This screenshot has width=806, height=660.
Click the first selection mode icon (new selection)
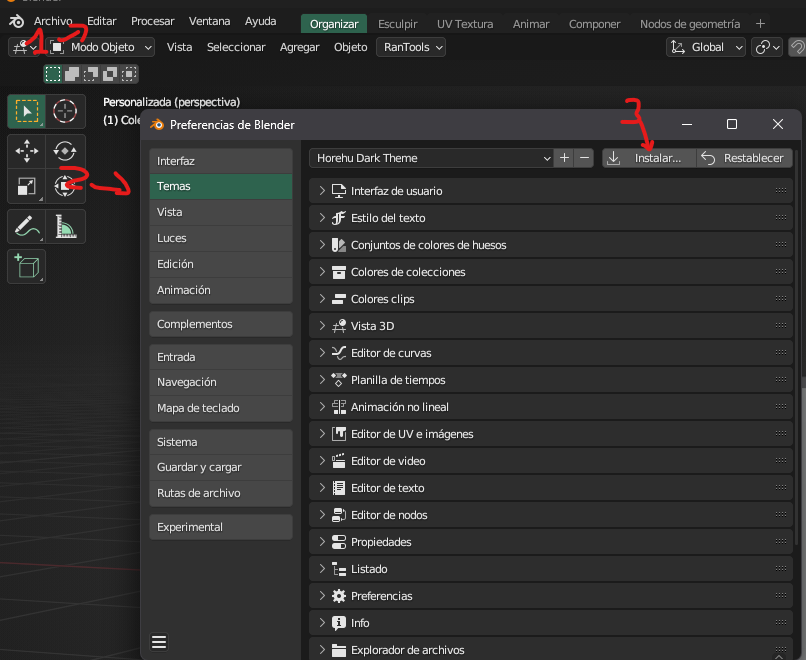point(53,74)
